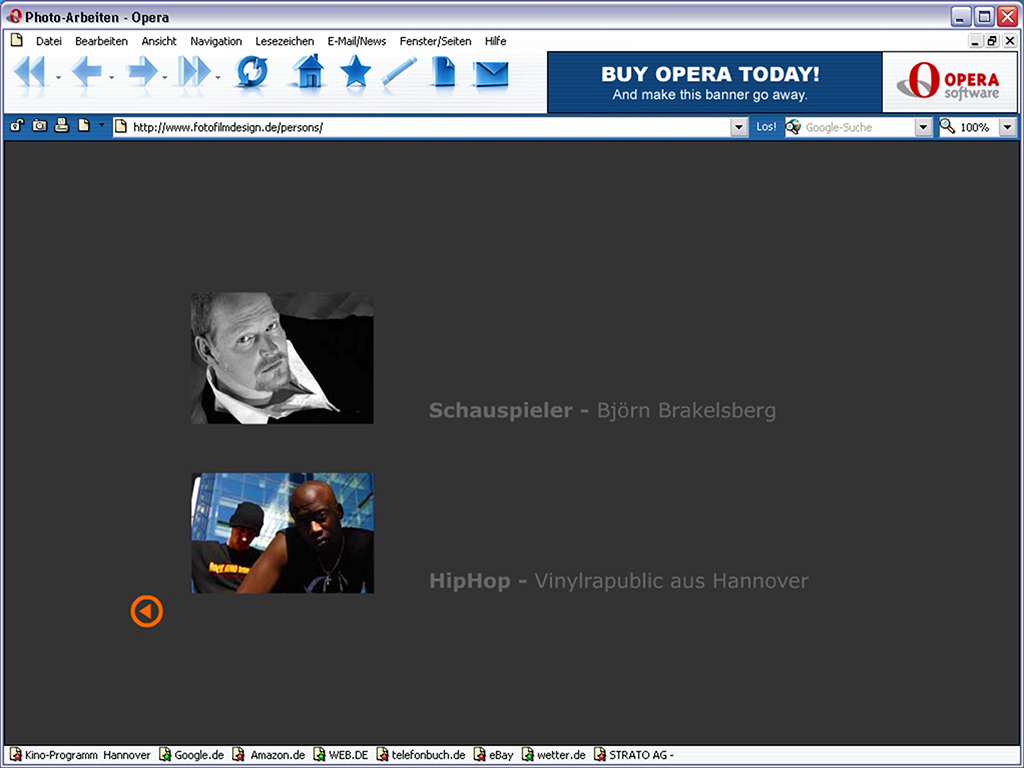Click the Opera logo in the title bar
This screenshot has height=768, width=1024.
[14, 16]
